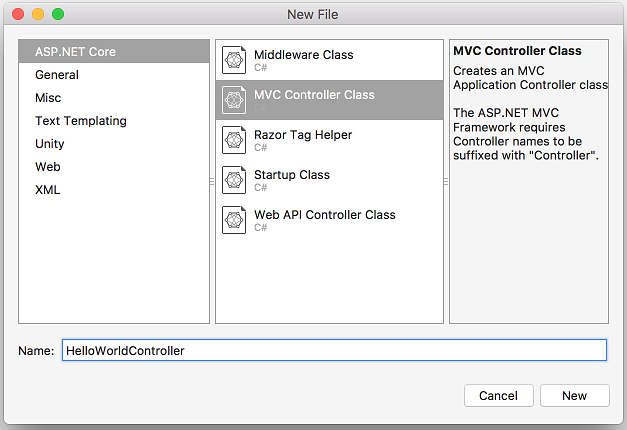627x430 pixels.
Task: Click the Startup Class file icon
Action: point(234,180)
